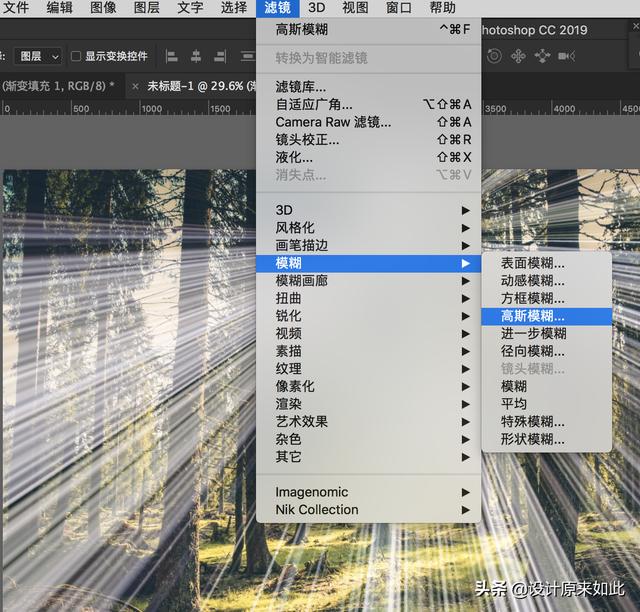Expand the 3D filter submenu

point(369,210)
